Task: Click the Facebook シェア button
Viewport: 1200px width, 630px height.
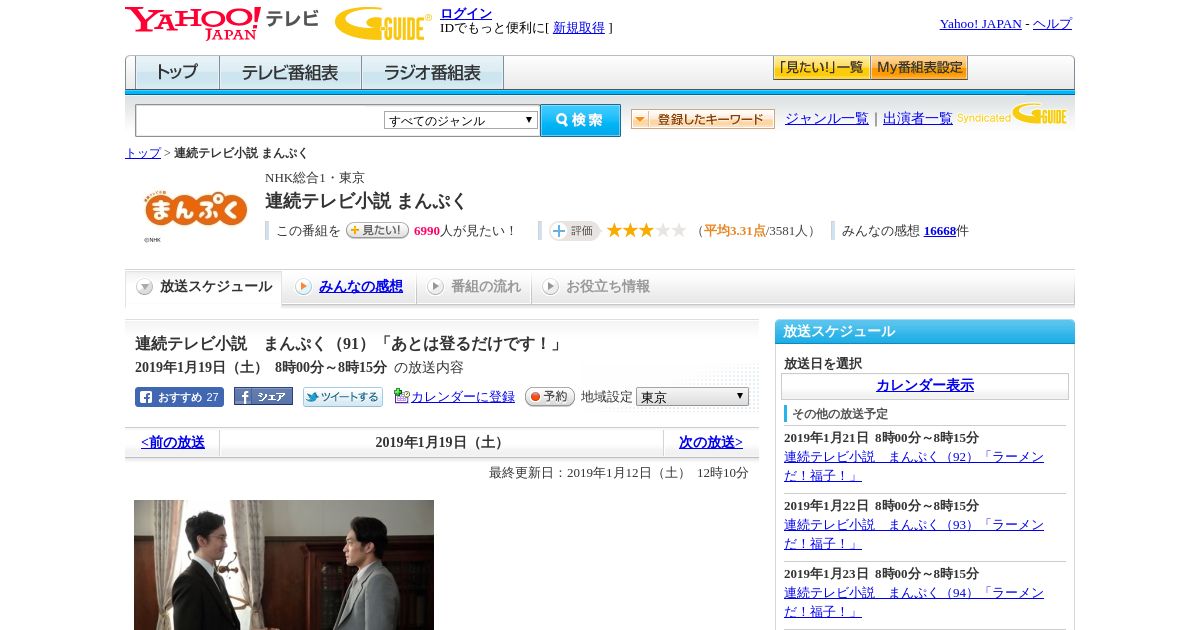Action: tap(263, 396)
